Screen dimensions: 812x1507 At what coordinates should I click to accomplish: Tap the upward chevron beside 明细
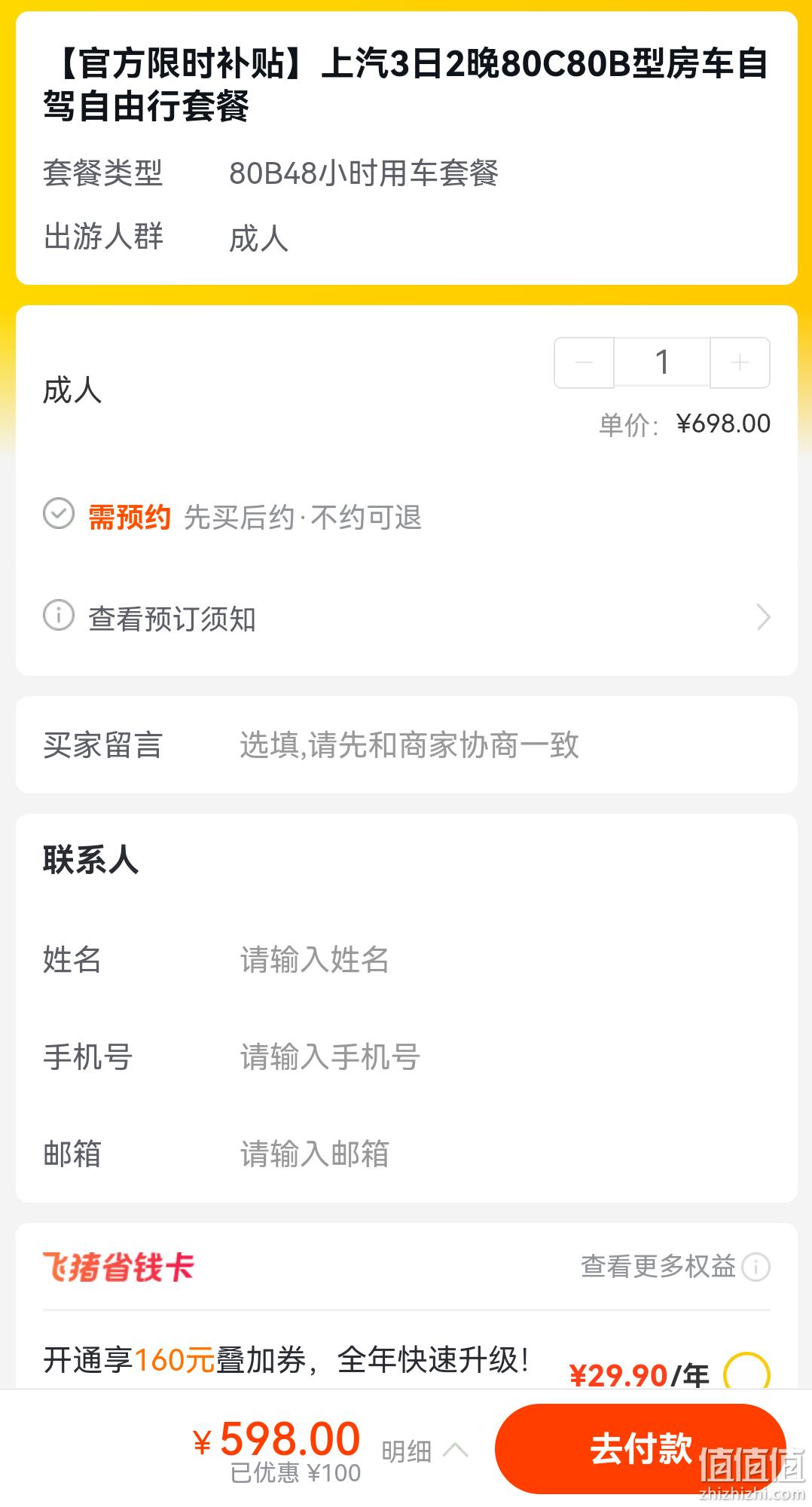tap(455, 1450)
